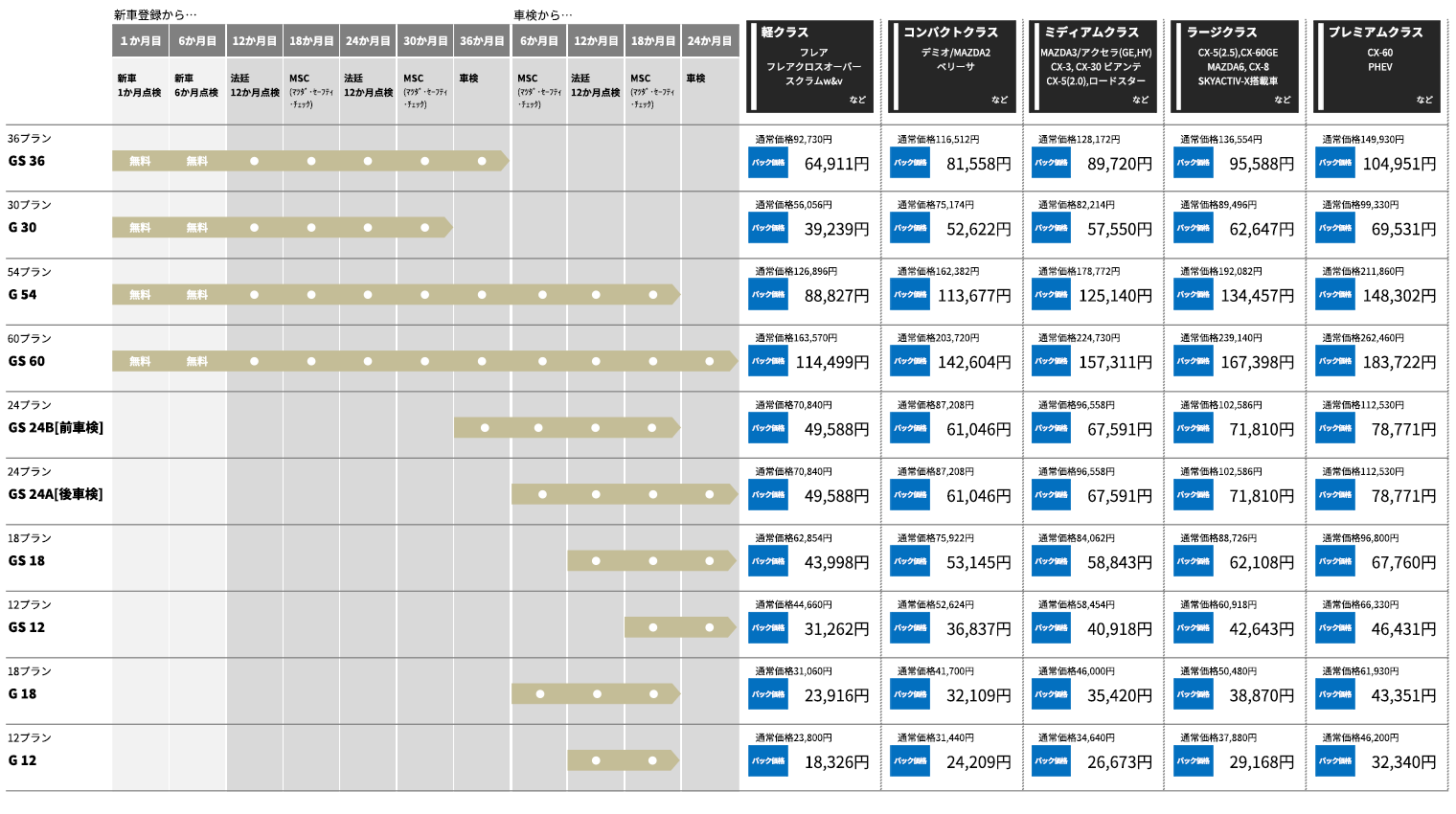Select the パック価格 badge beside 113,677円
Screen dimensions: 1456x814
coord(910,295)
